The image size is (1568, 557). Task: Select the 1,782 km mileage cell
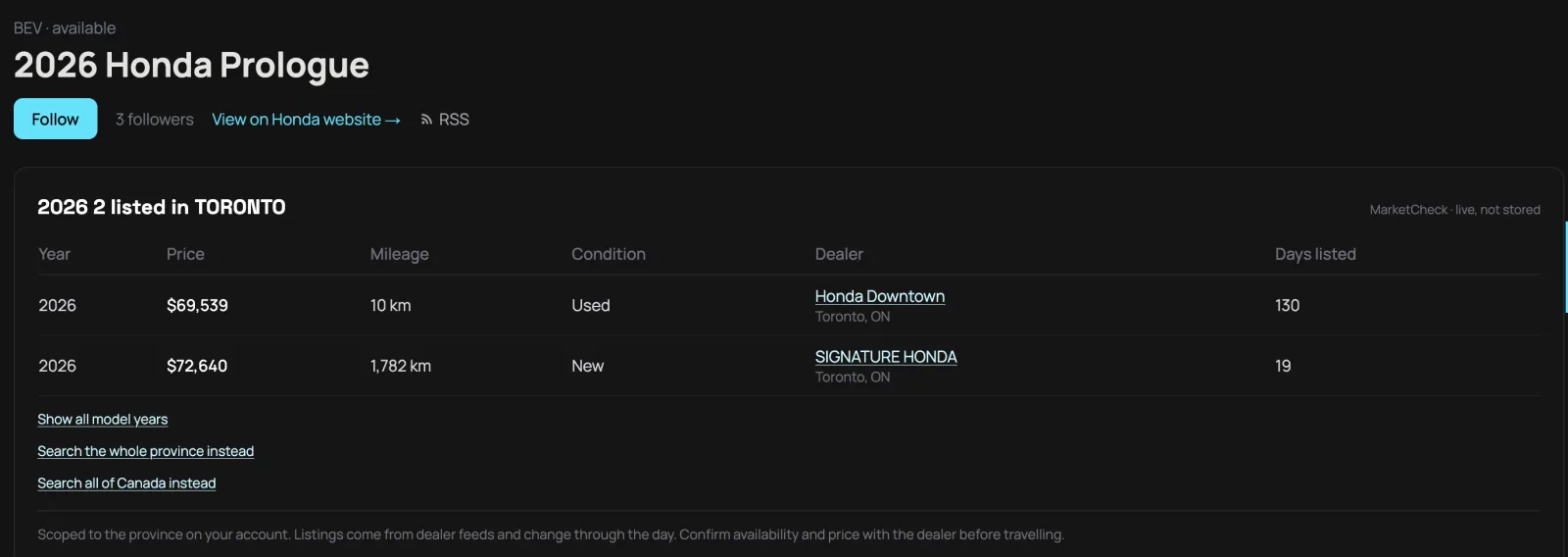[400, 366]
